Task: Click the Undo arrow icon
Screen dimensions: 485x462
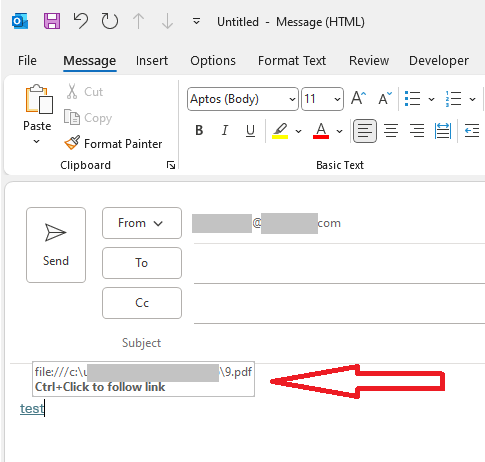Action: pyautogui.click(x=81, y=21)
